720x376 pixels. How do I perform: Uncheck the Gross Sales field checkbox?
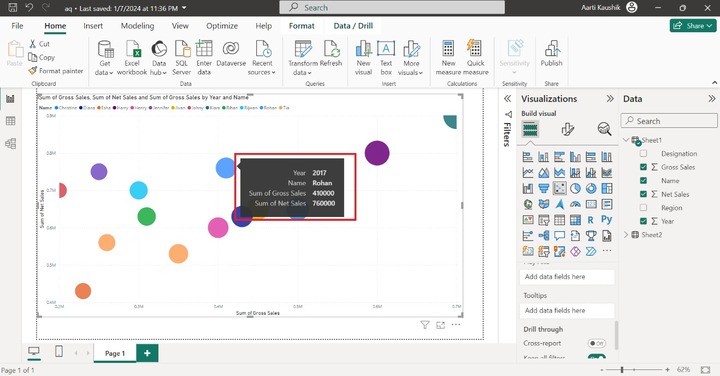pyautogui.click(x=643, y=167)
